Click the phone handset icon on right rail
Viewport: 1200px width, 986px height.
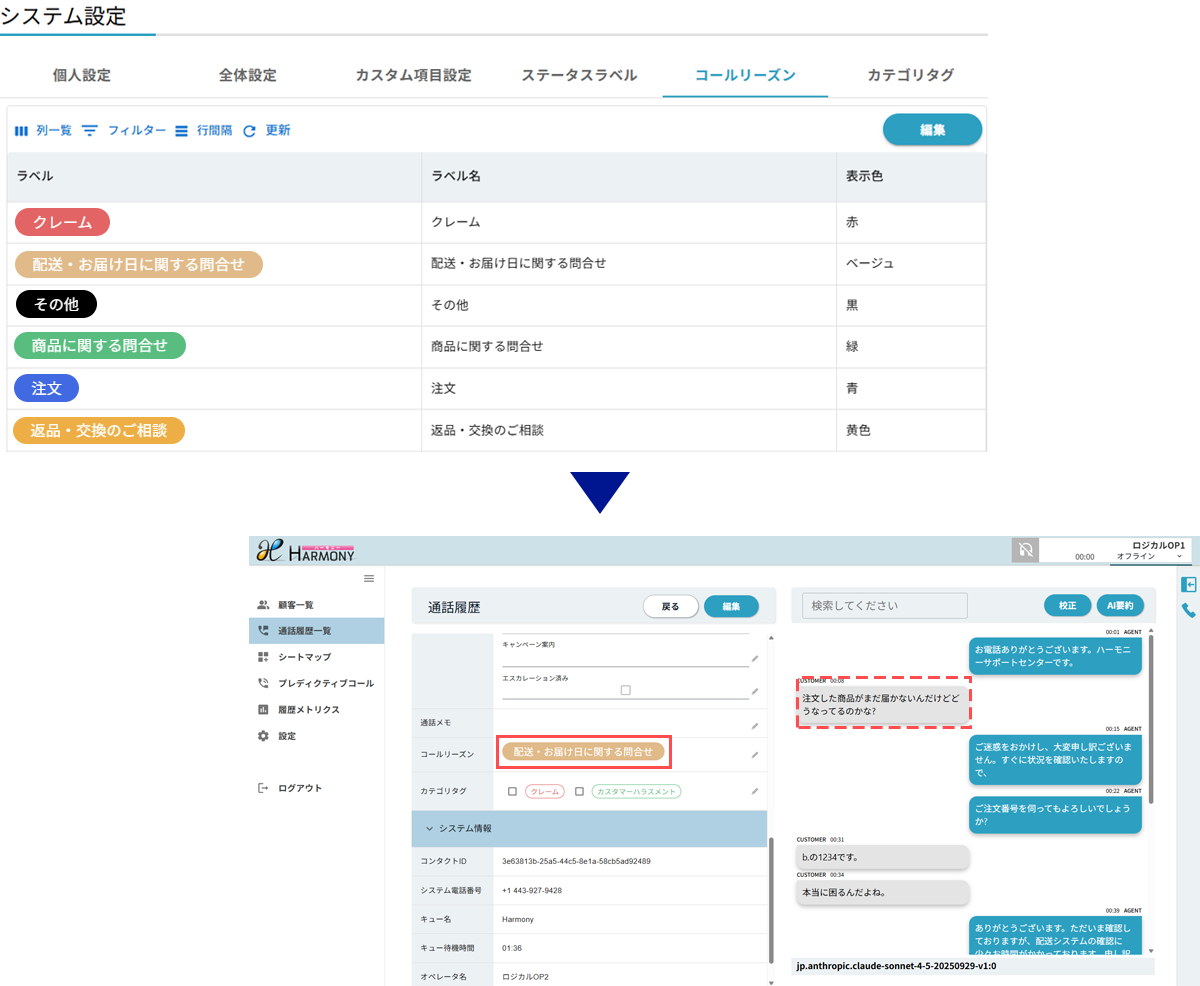(x=1189, y=610)
